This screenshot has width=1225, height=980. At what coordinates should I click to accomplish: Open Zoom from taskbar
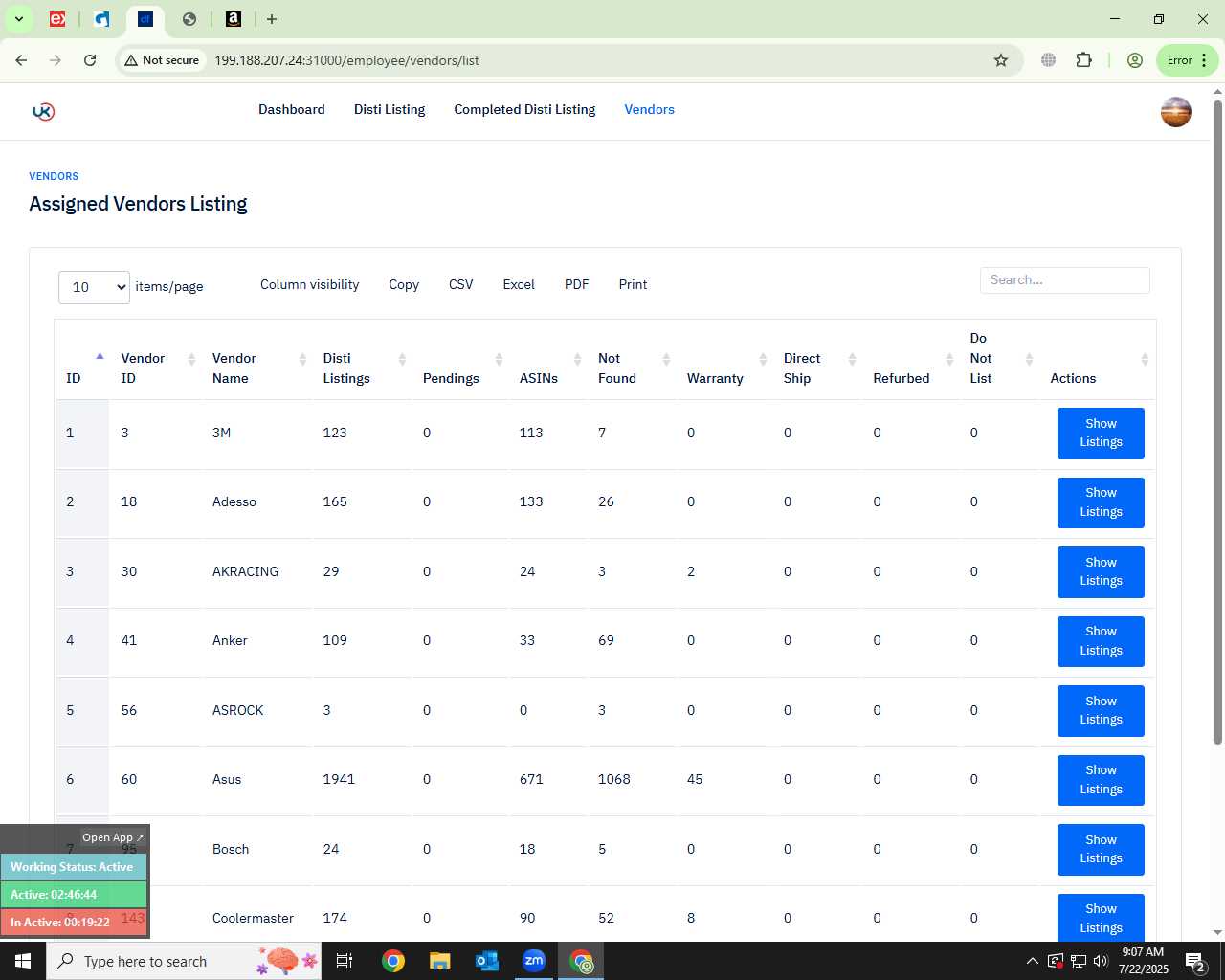(534, 961)
